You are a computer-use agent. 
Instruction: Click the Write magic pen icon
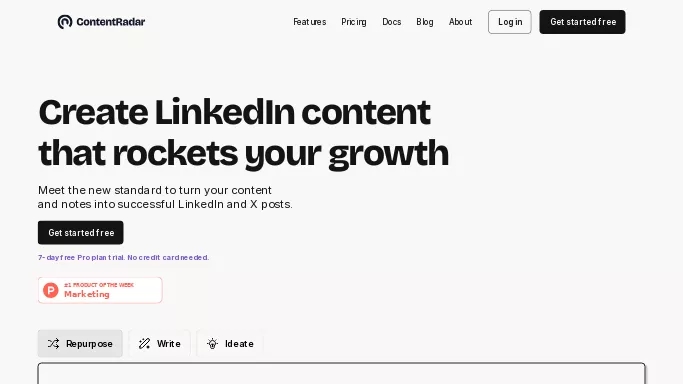(144, 344)
